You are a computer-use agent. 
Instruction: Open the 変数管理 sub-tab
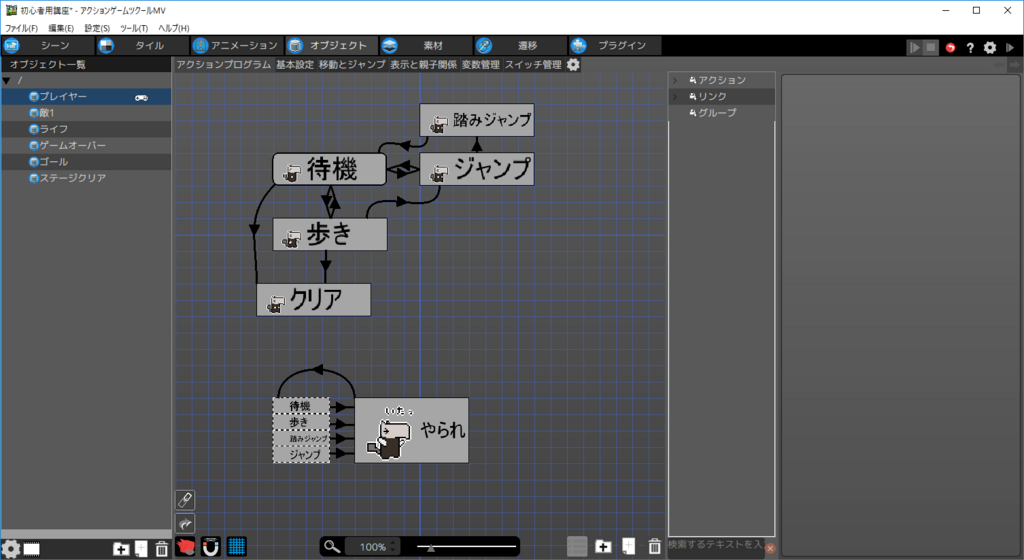480,65
